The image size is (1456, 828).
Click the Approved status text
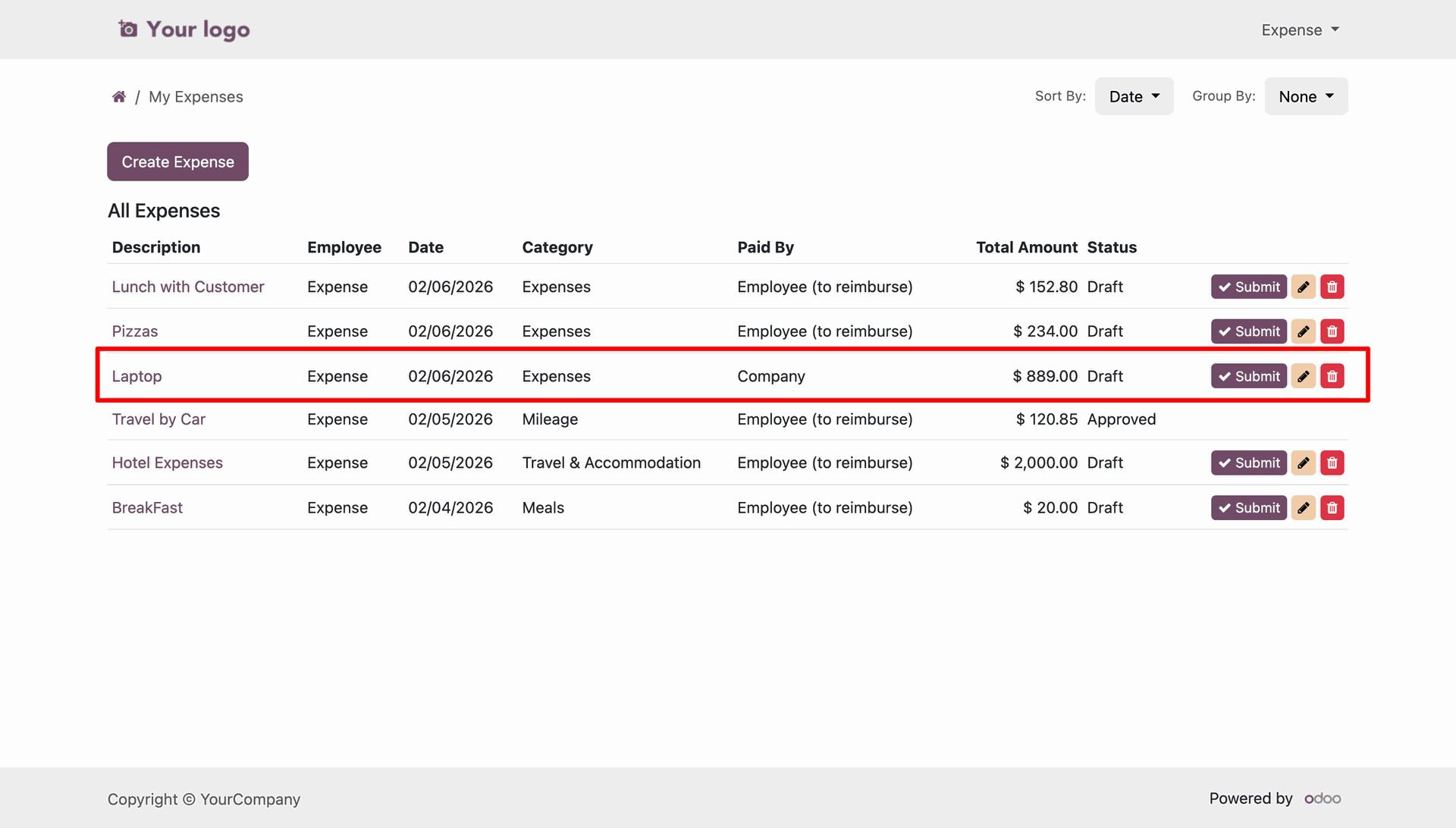point(1122,419)
